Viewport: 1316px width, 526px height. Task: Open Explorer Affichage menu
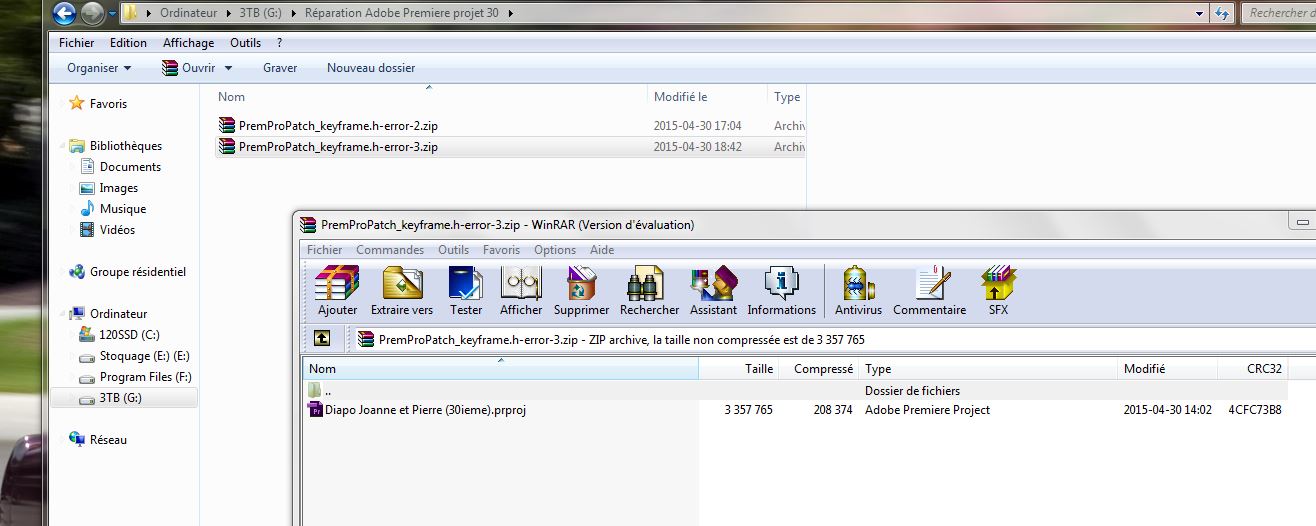(188, 43)
